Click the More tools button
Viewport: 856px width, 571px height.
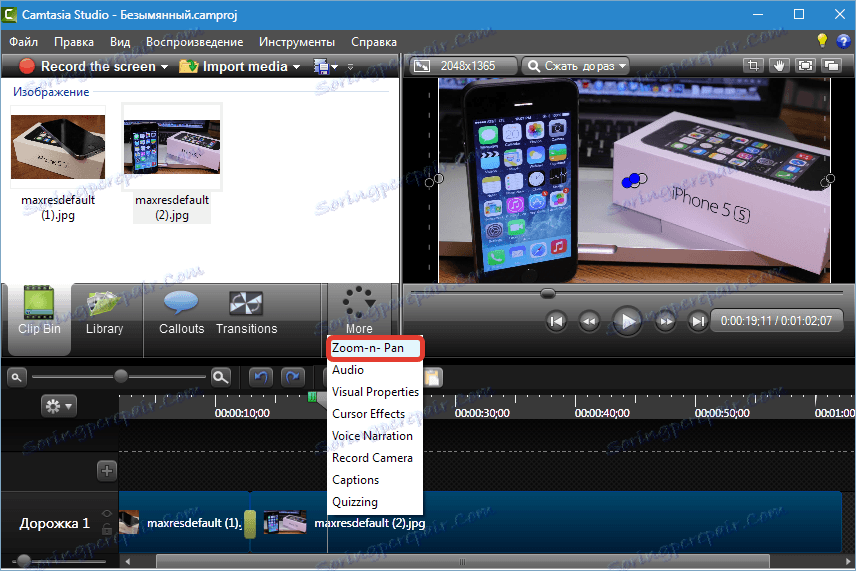coord(359,311)
